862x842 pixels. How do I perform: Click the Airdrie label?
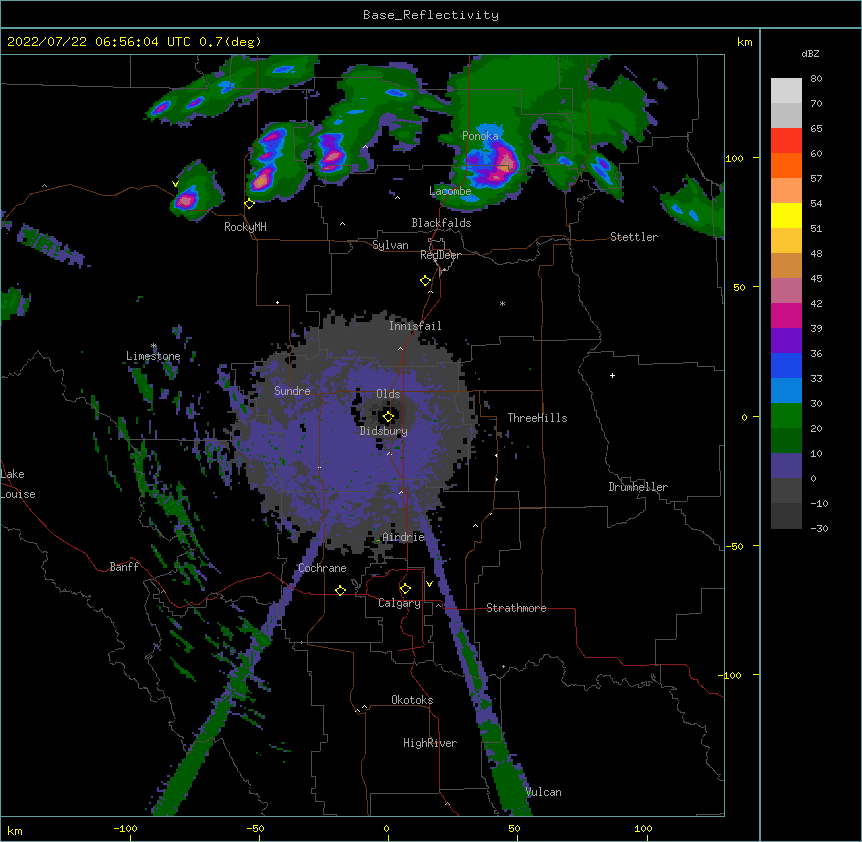coord(404,537)
